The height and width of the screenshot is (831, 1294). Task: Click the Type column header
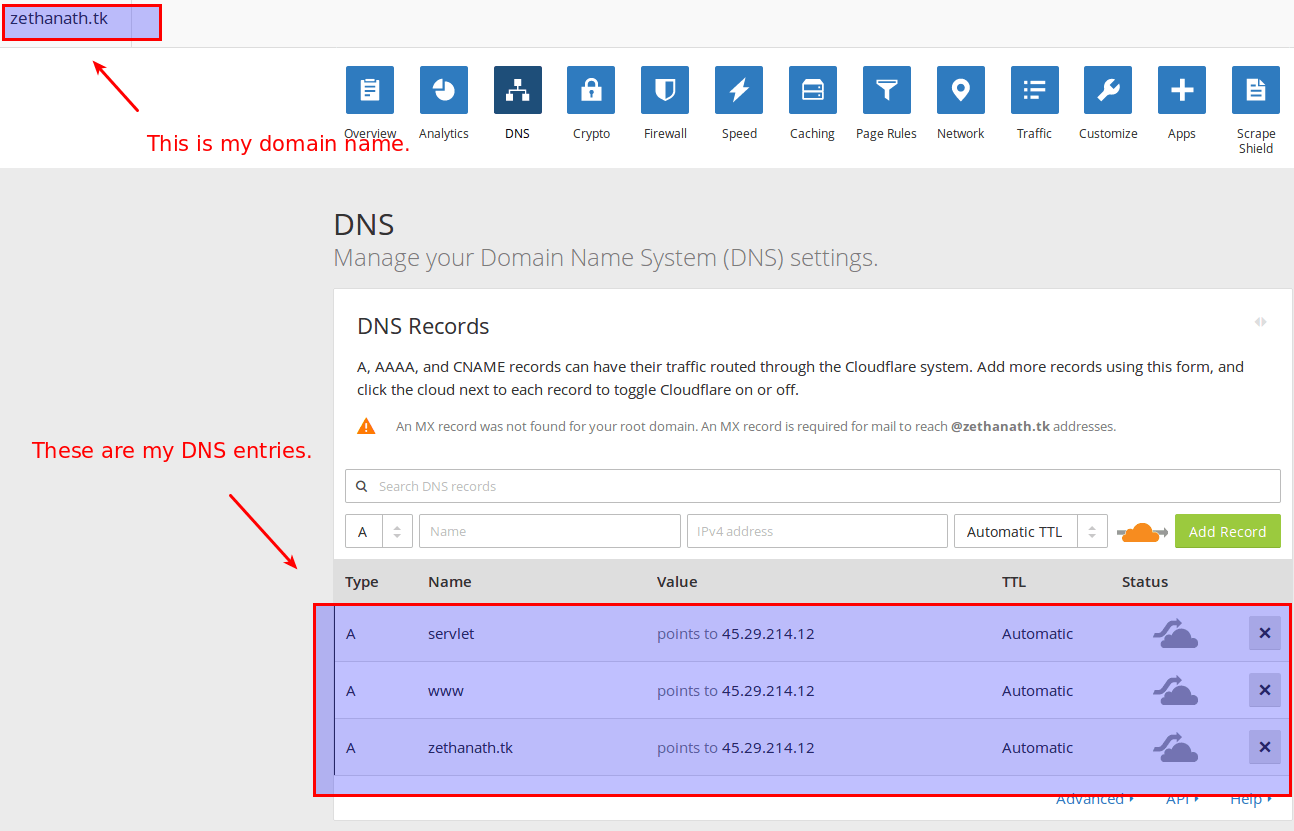point(362,582)
